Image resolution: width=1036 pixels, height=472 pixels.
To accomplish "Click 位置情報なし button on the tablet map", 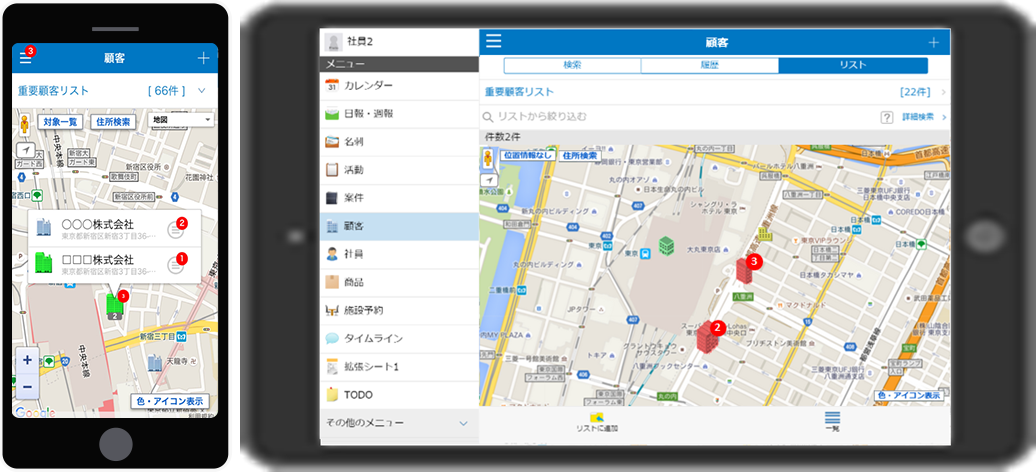I will click(x=527, y=156).
